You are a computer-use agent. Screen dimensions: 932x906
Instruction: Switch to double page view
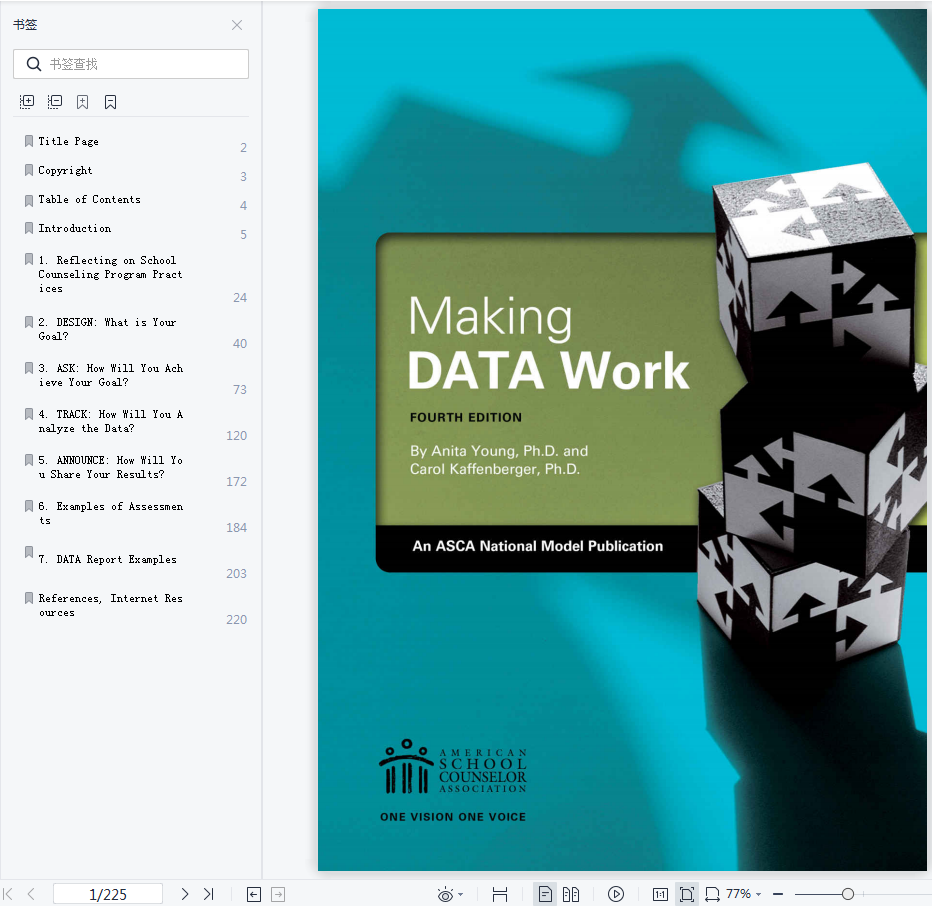click(571, 894)
